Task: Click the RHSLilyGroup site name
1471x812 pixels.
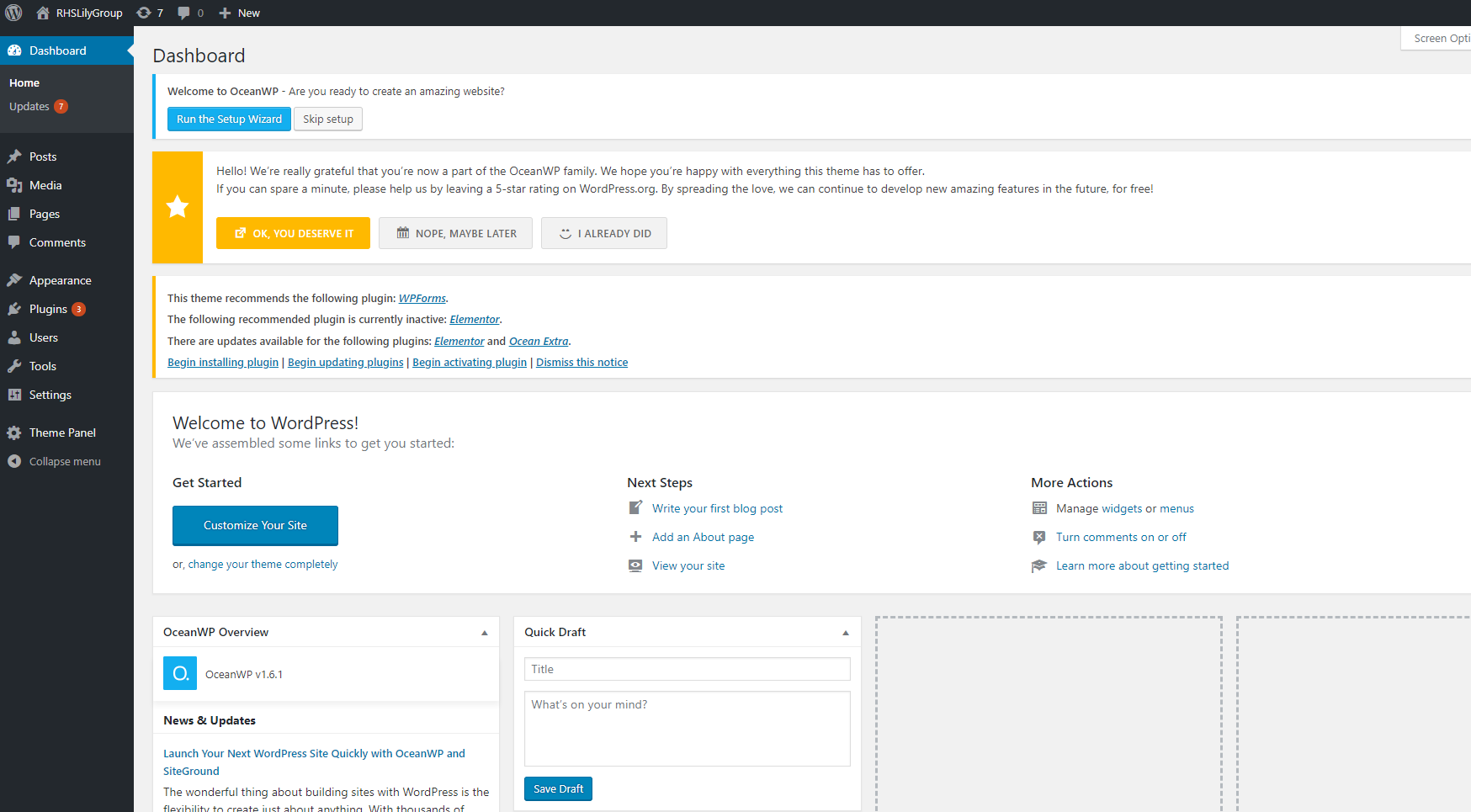Action: 89,13
